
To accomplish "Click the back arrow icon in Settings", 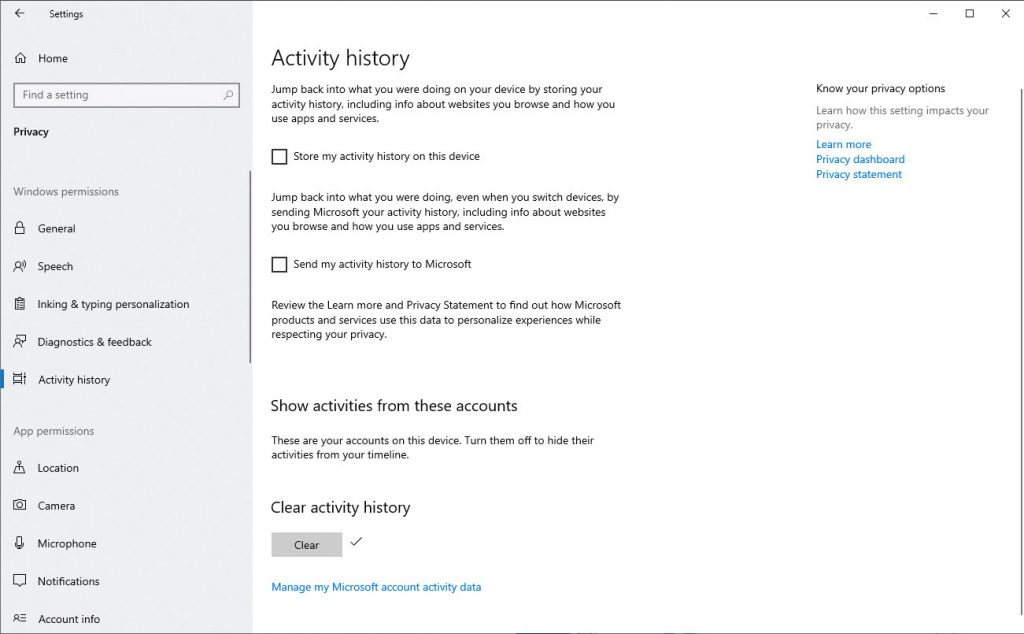I will pyautogui.click(x=19, y=13).
